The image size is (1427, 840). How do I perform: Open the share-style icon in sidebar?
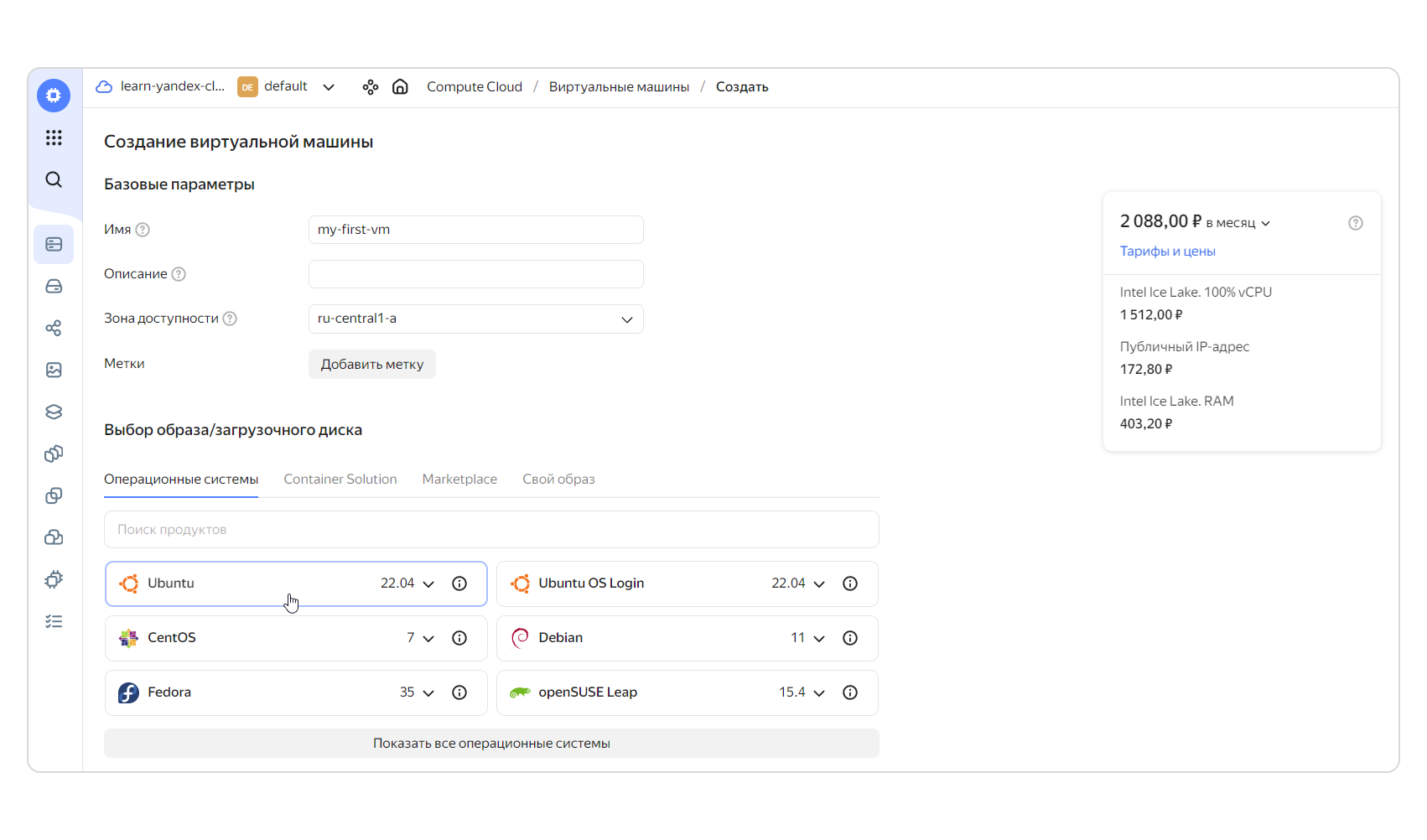(54, 328)
